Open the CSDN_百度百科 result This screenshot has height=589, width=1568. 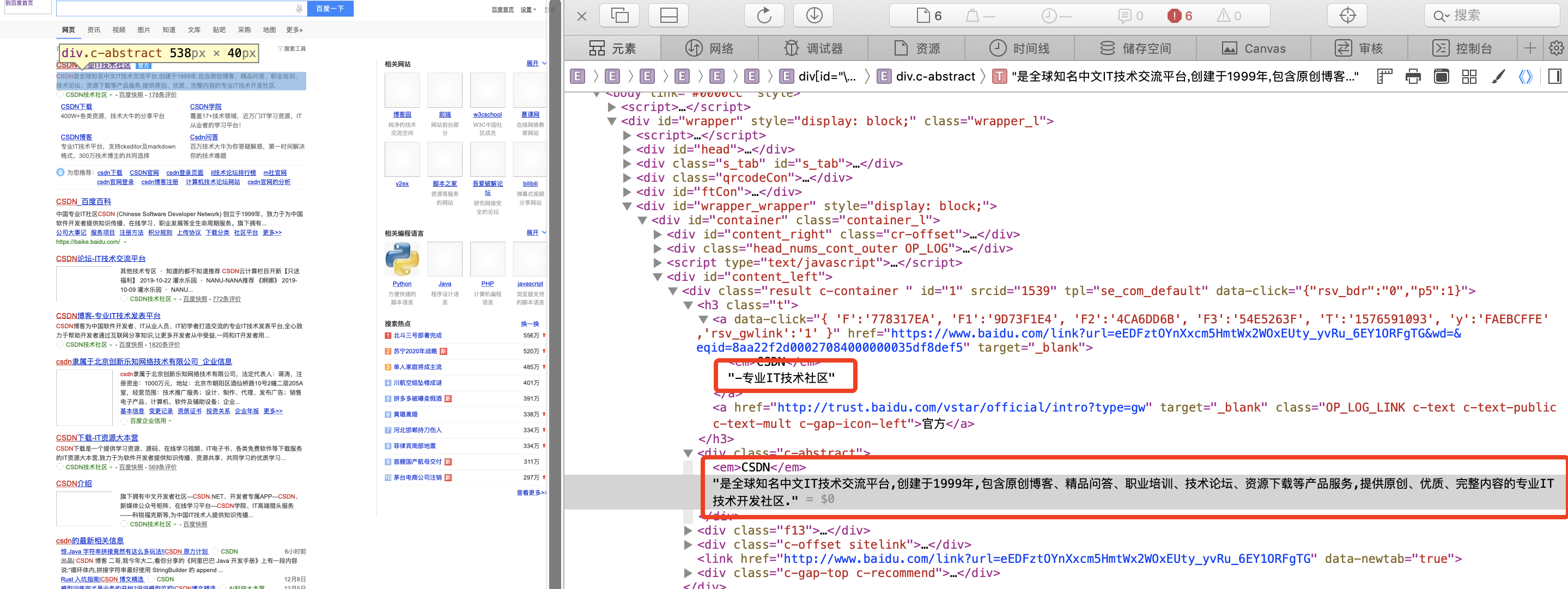click(x=83, y=201)
